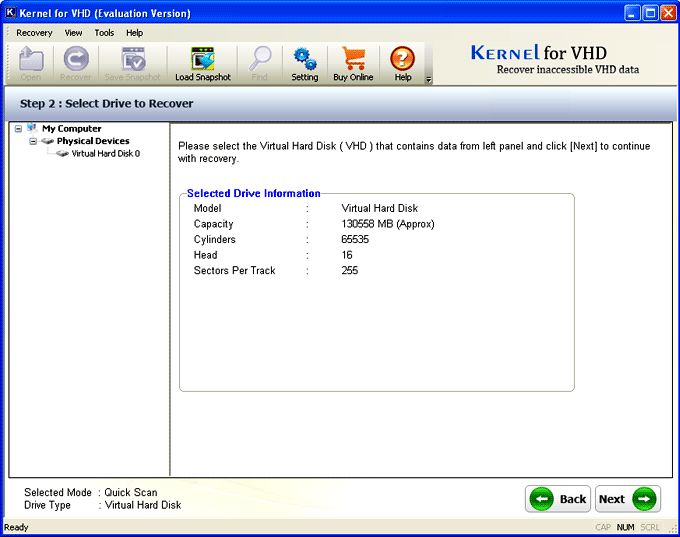The image size is (680, 537).
Task: Click the capacity value 130558 MB (Approx)
Action: (x=388, y=224)
